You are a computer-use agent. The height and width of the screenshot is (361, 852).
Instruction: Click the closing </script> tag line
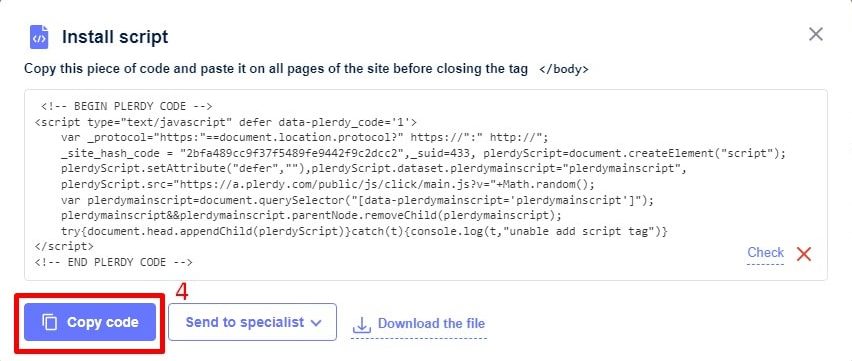tap(64, 246)
